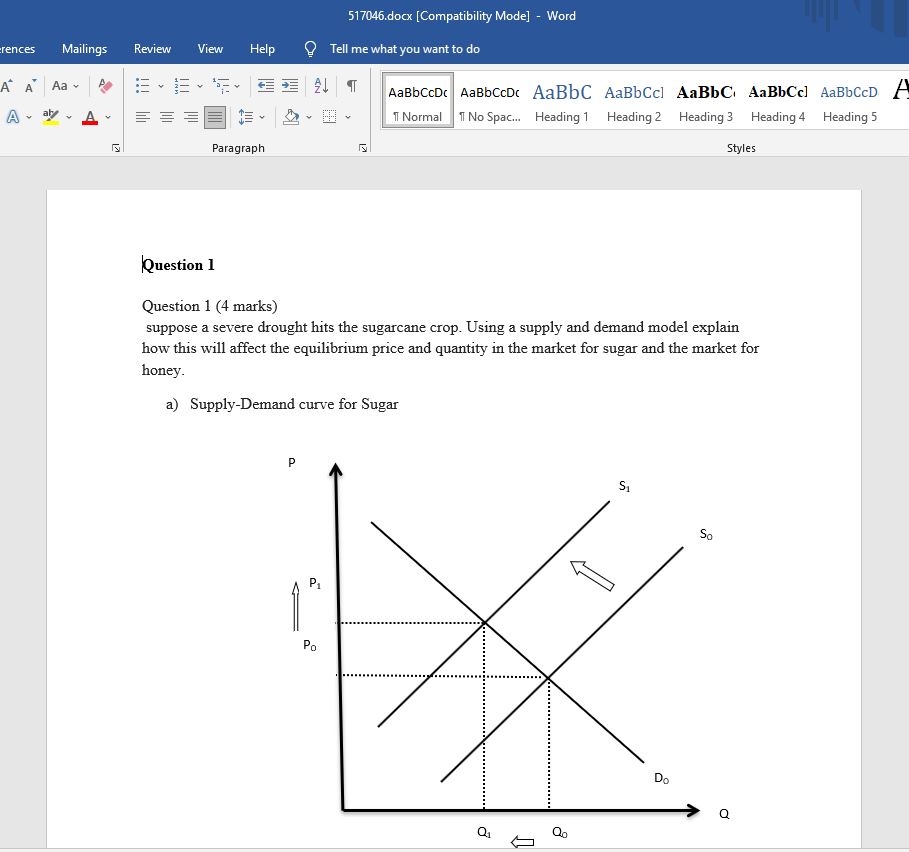Increase paragraph indent

pyautogui.click(x=290, y=86)
